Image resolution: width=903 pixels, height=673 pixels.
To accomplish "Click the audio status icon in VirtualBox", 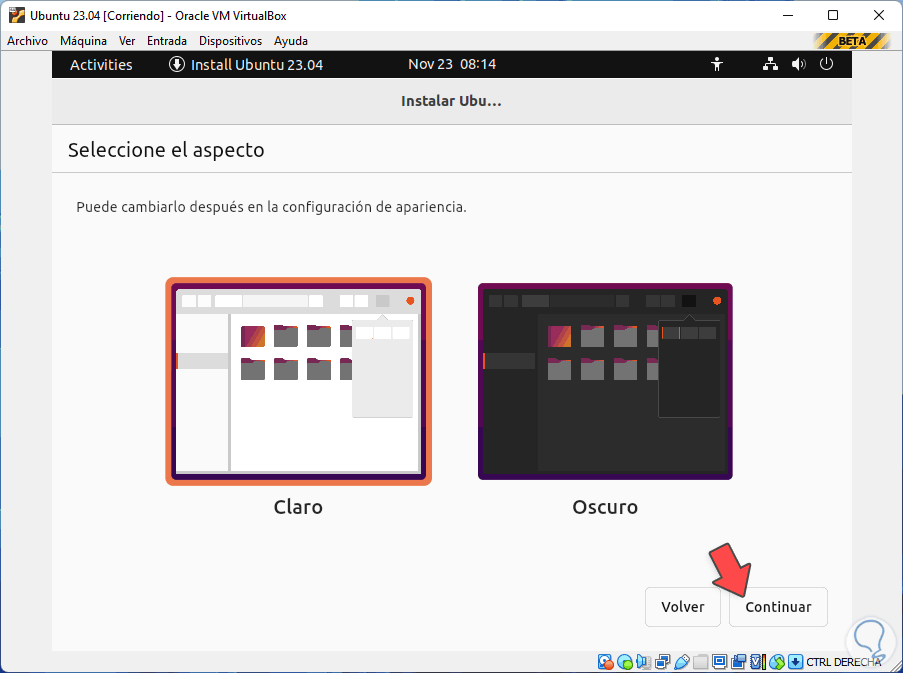I will (643, 662).
